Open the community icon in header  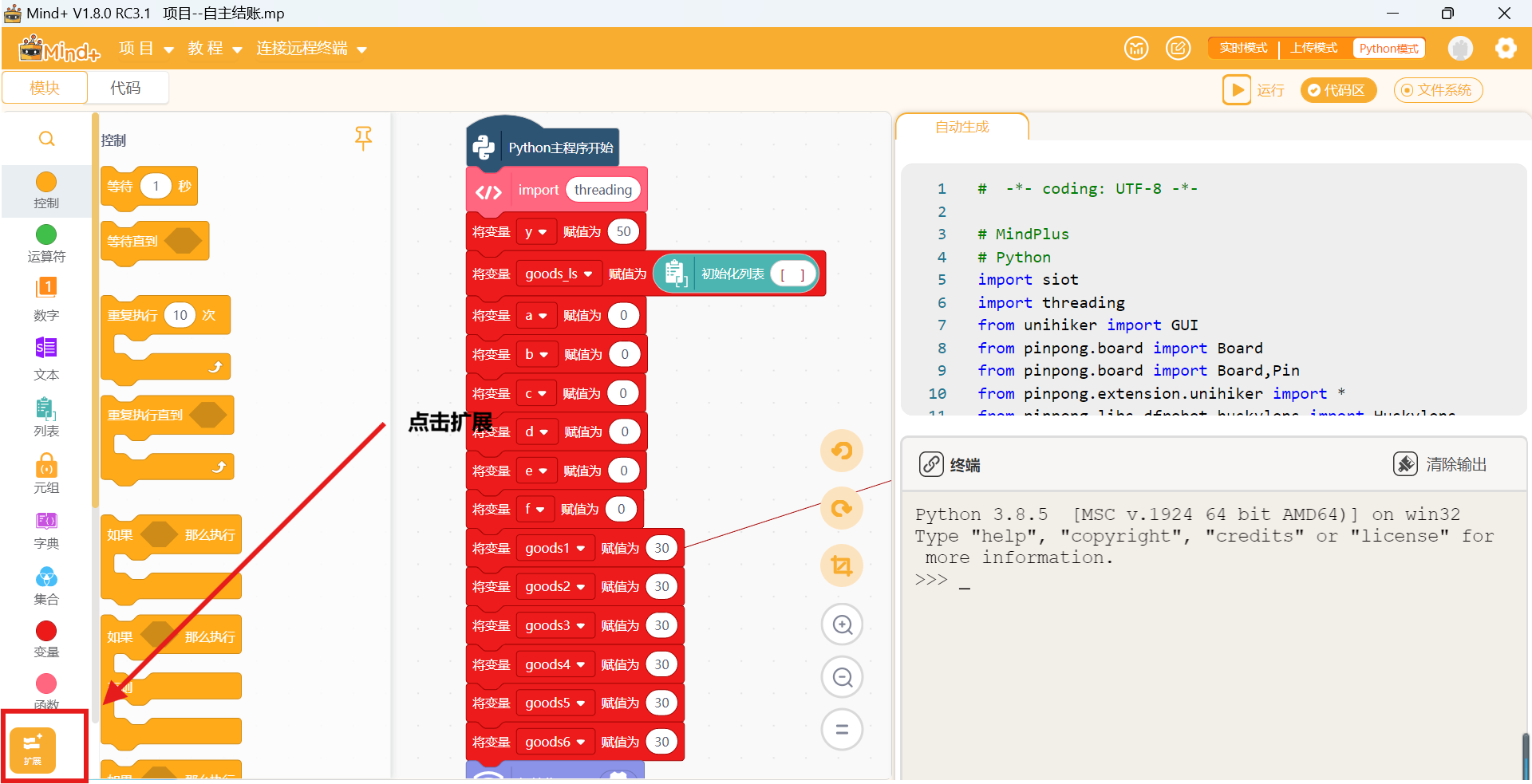pos(1136,49)
